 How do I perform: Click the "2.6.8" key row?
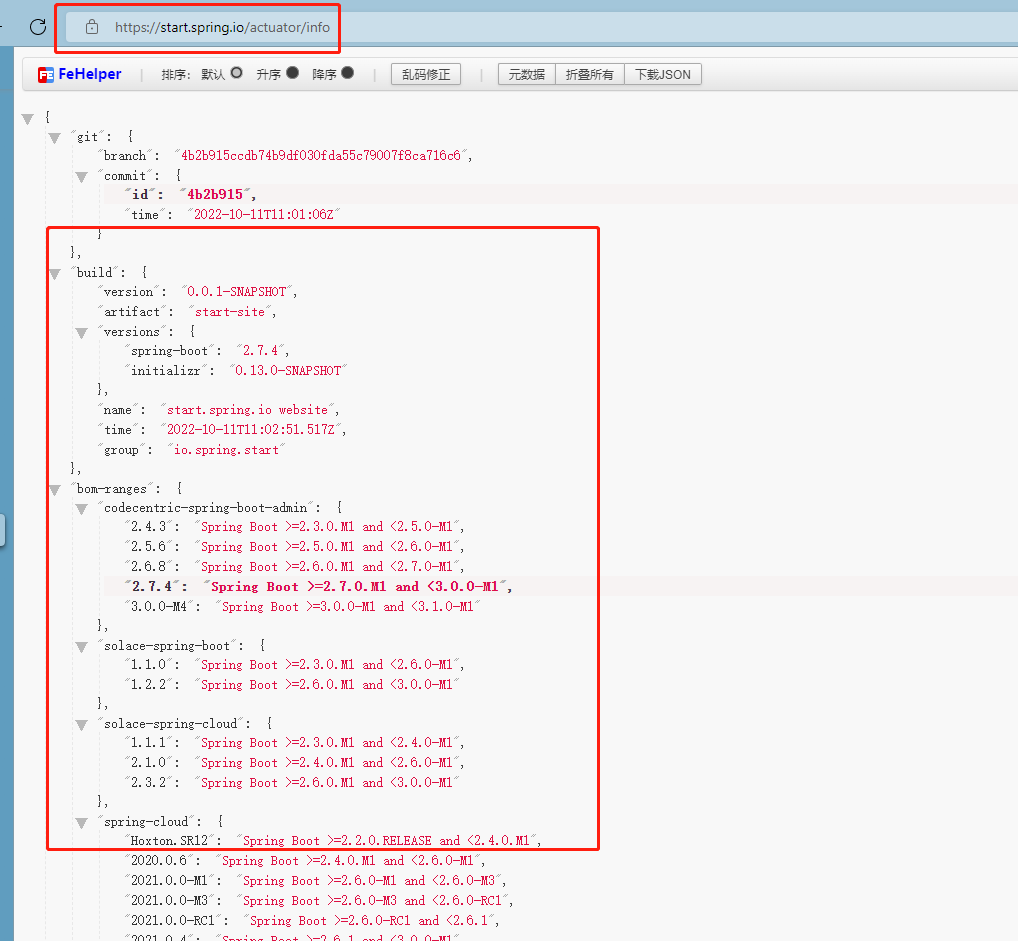[149, 567]
